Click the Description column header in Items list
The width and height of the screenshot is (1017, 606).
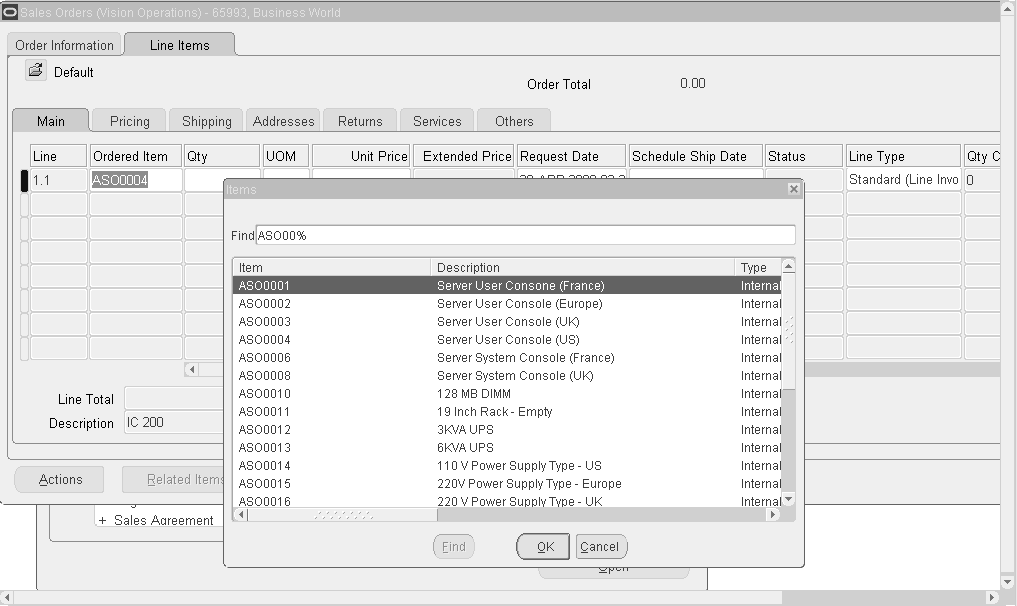coord(583,267)
